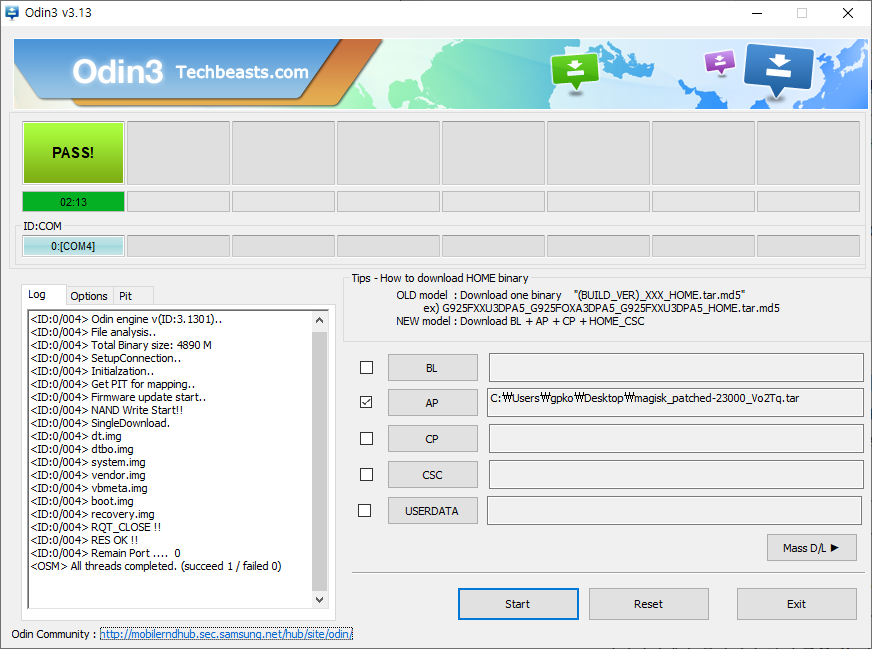Click the BL file button
Viewport: 872px width, 649px height.
pyautogui.click(x=433, y=368)
